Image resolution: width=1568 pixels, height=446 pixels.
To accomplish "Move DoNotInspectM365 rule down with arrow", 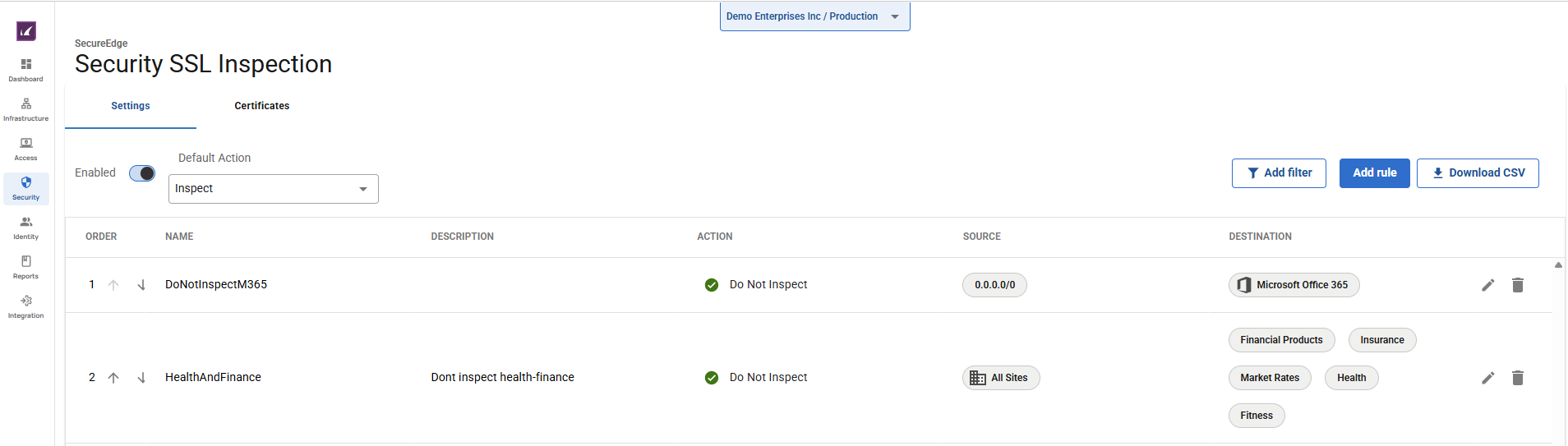I will click(141, 285).
